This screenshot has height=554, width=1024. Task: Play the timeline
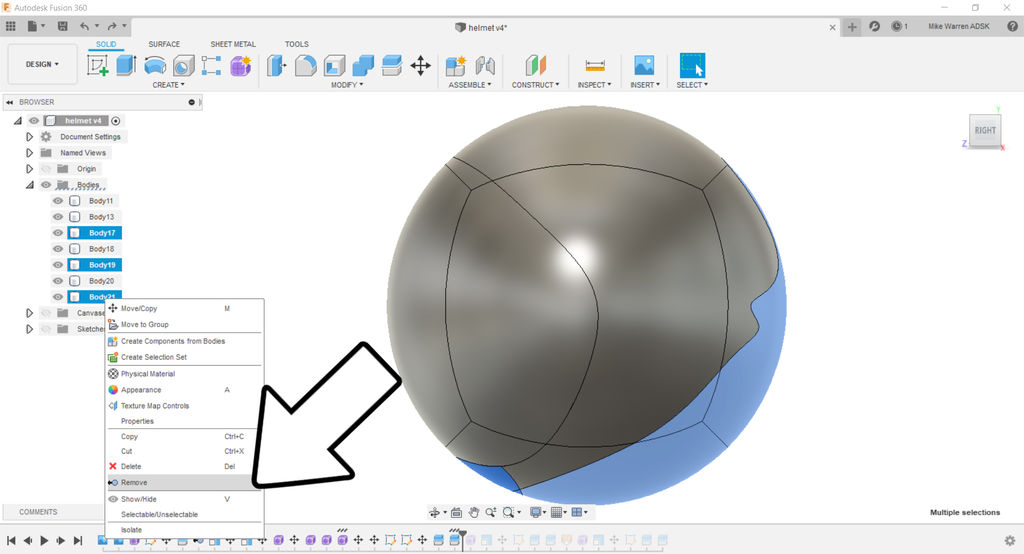[x=44, y=540]
